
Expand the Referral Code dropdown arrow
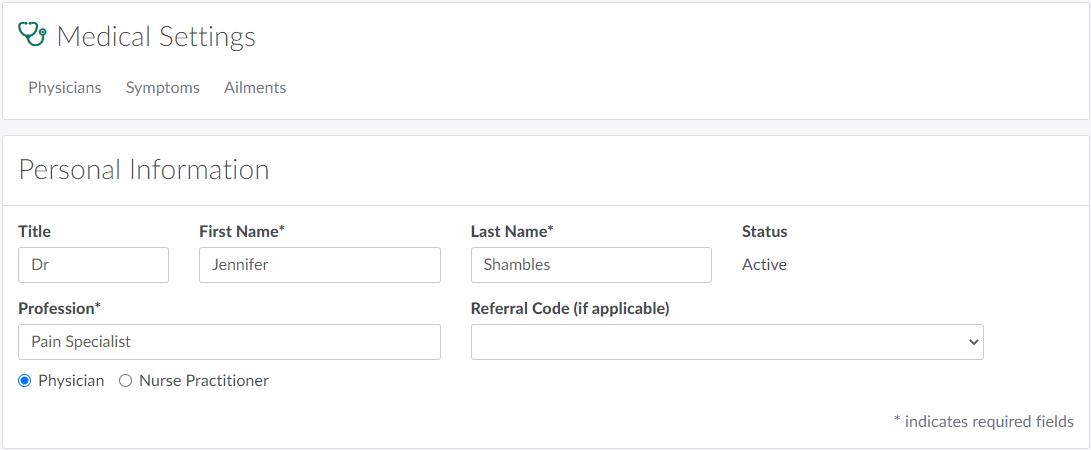click(x=974, y=342)
